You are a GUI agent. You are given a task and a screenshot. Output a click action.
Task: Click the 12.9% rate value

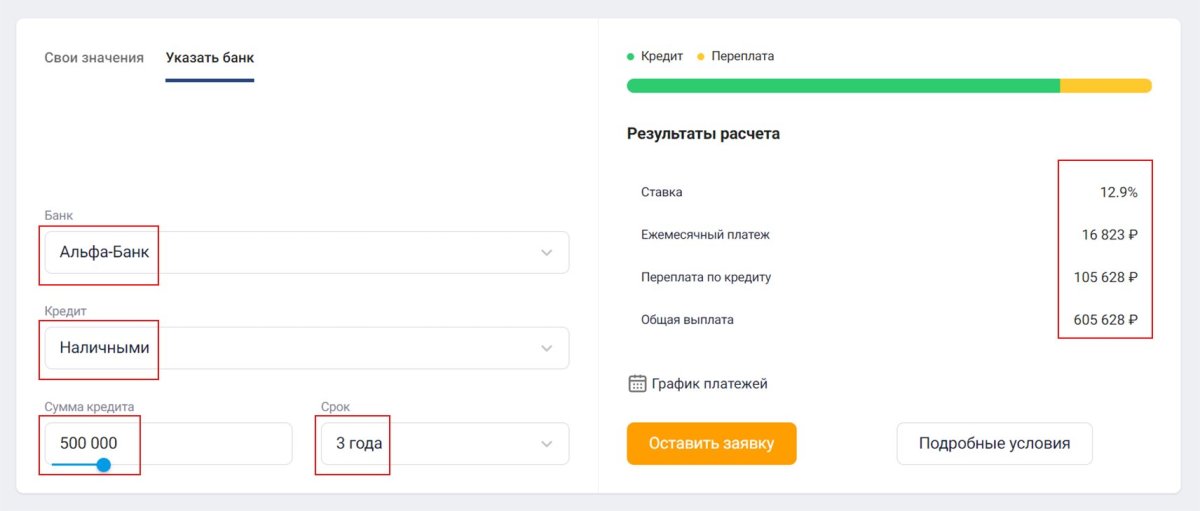click(x=1118, y=192)
